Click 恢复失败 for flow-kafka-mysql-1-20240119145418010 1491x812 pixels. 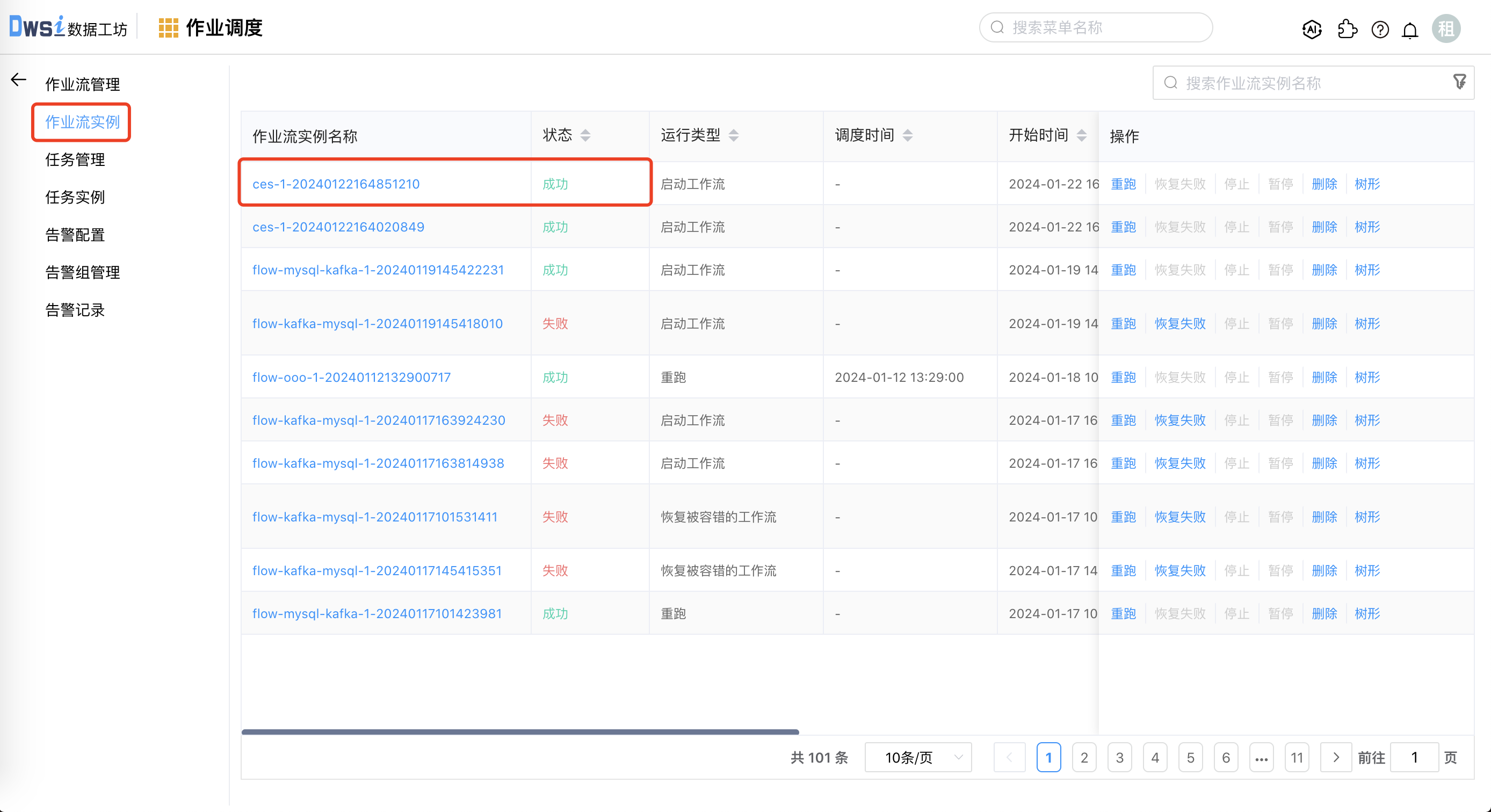click(1179, 323)
